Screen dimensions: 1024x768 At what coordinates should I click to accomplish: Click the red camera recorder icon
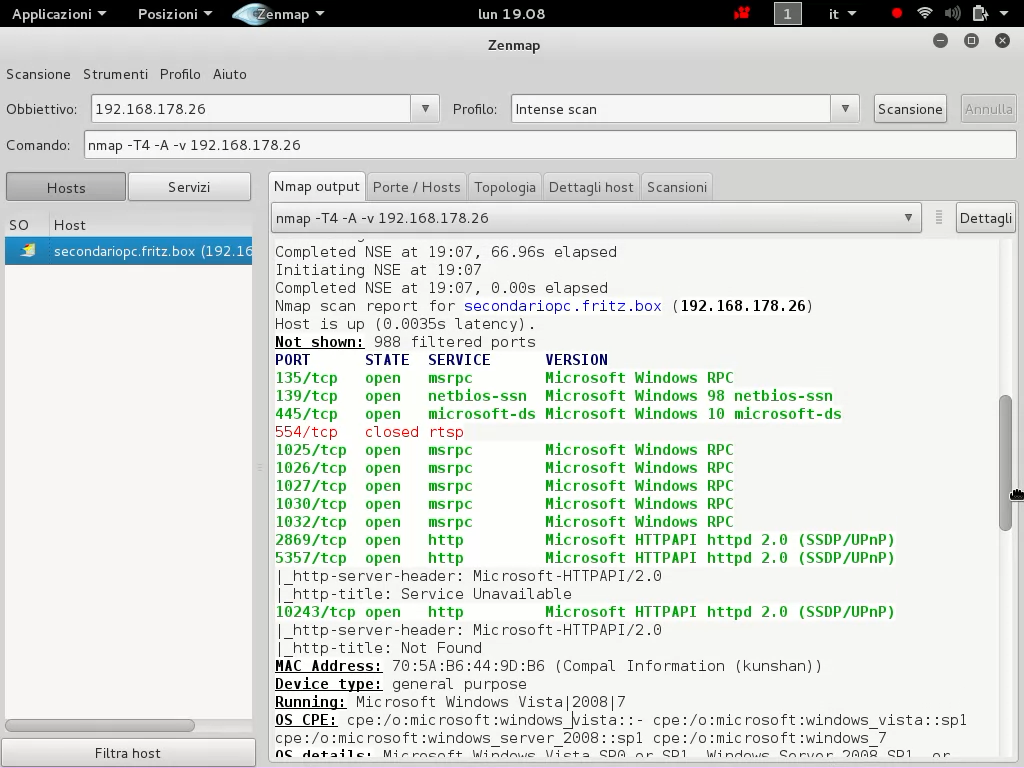click(742, 14)
